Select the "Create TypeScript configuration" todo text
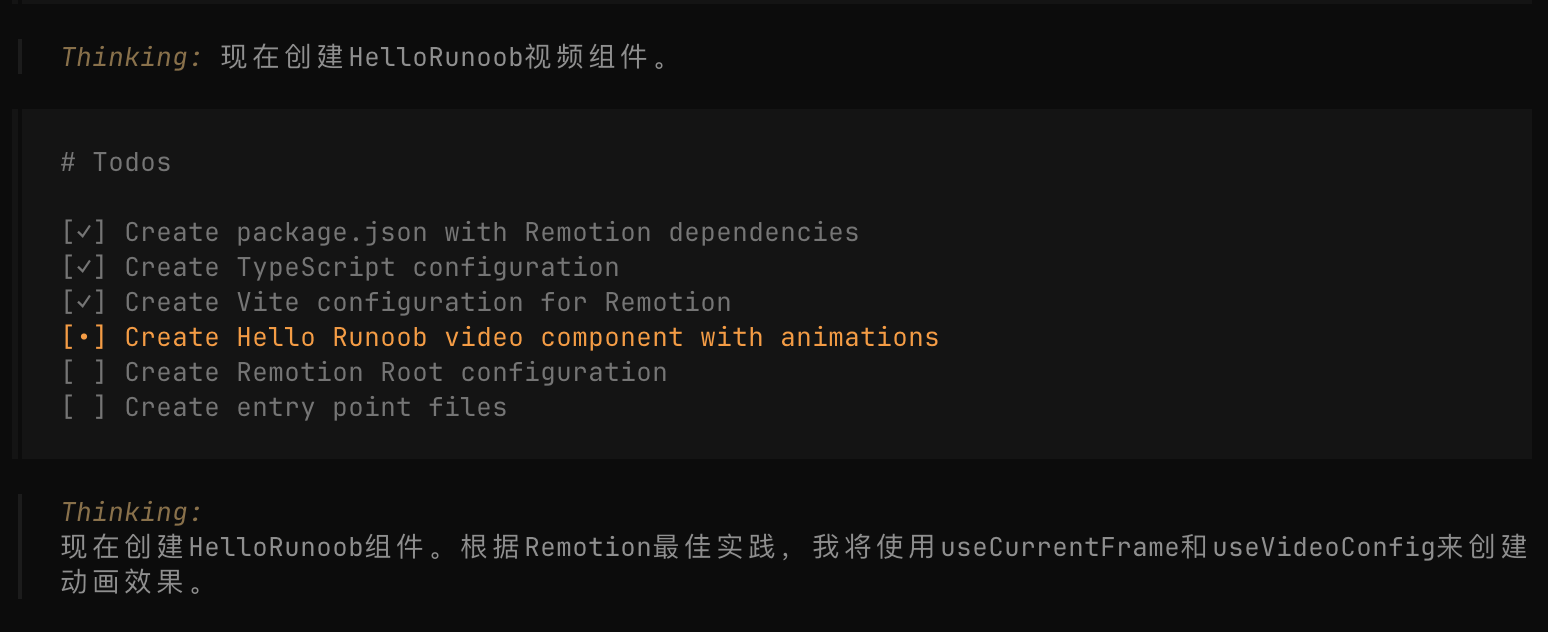This screenshot has height=632, width=1548. click(x=371, y=268)
